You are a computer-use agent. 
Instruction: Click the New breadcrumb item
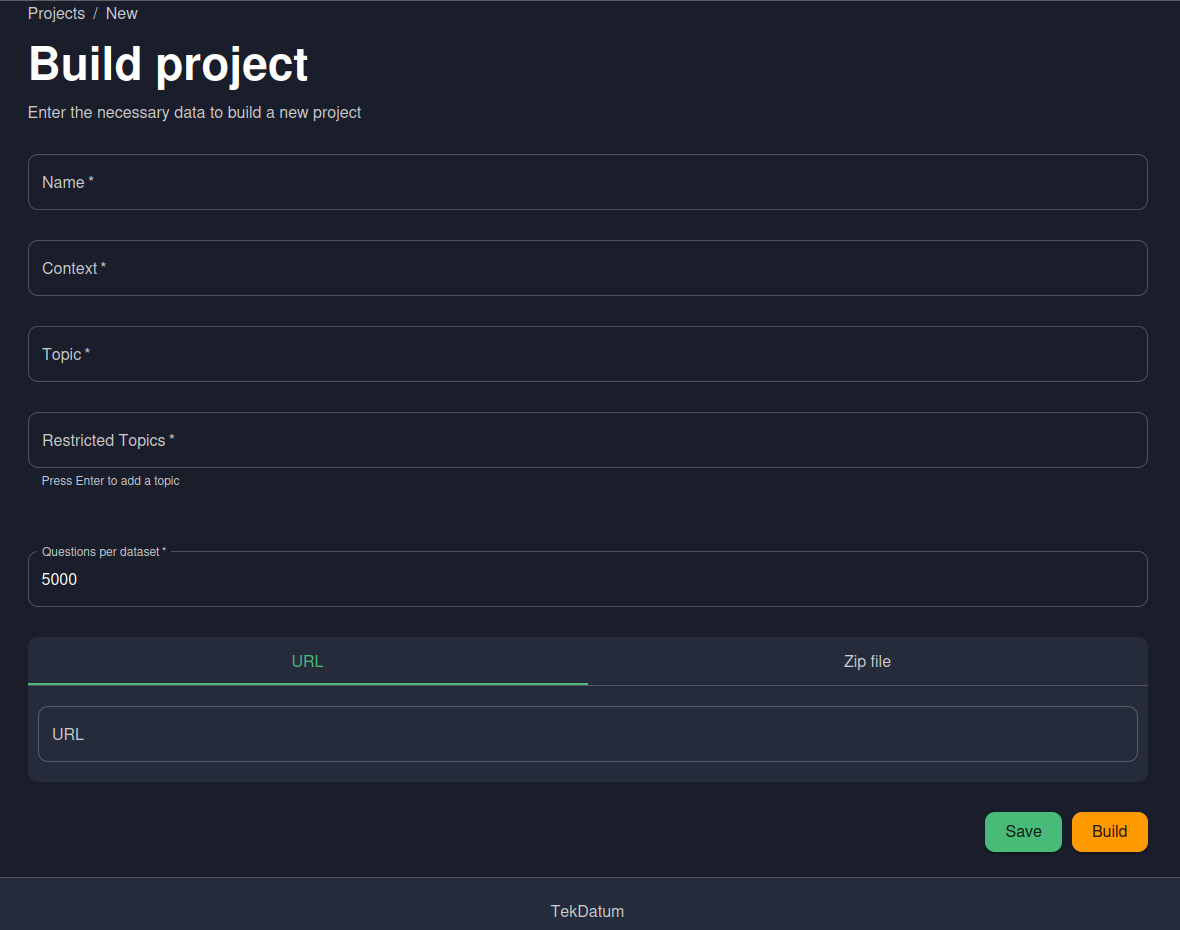[122, 14]
